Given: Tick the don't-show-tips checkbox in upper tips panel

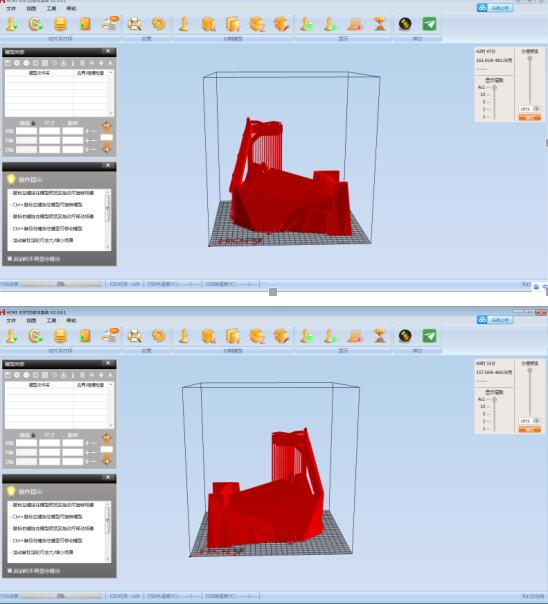Looking at the screenshot, I should point(10,259).
